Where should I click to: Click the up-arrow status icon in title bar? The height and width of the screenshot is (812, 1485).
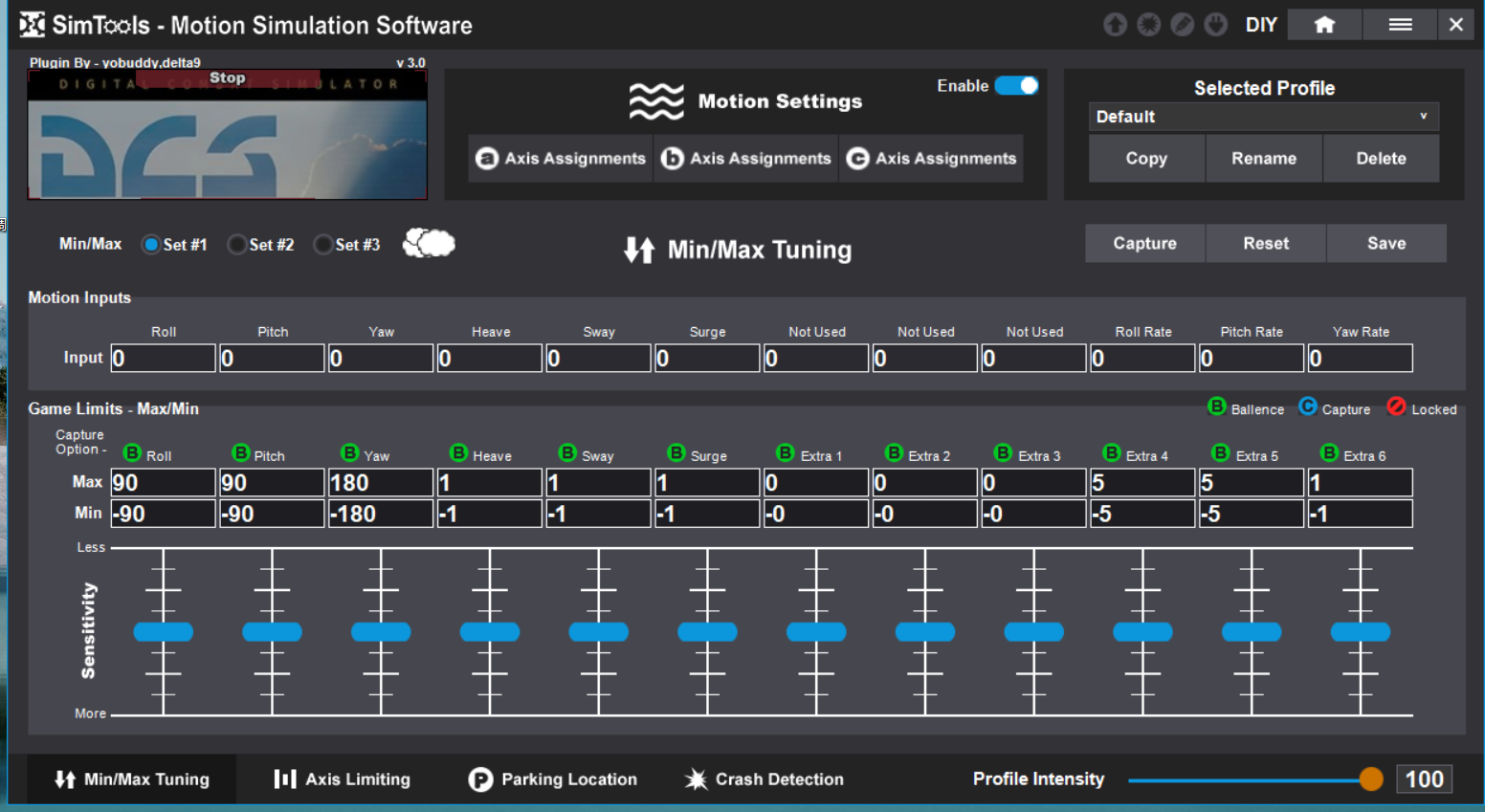[1115, 24]
